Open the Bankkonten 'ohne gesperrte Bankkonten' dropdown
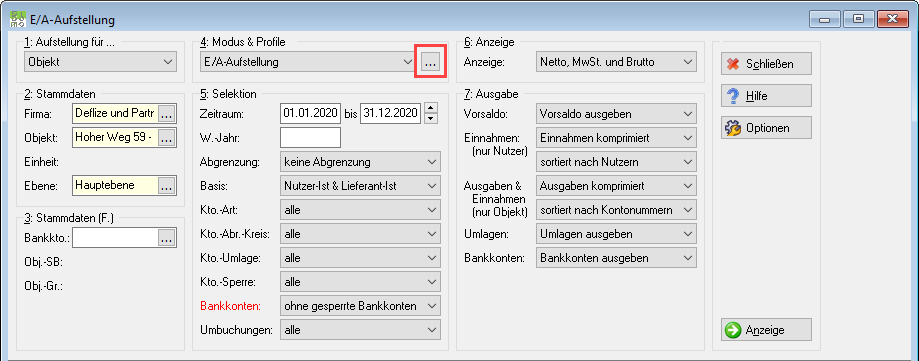 (x=360, y=306)
